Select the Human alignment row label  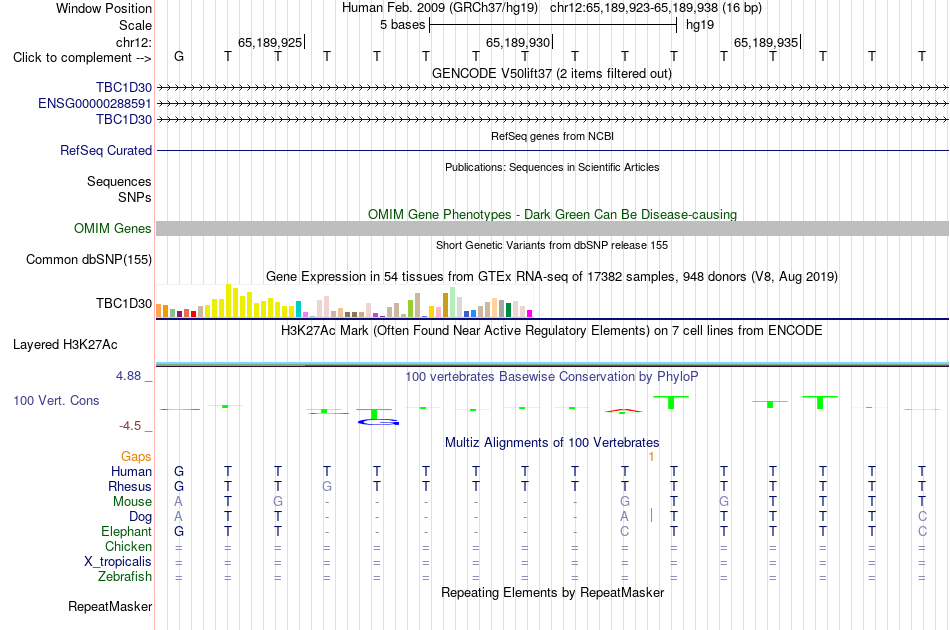point(131,471)
